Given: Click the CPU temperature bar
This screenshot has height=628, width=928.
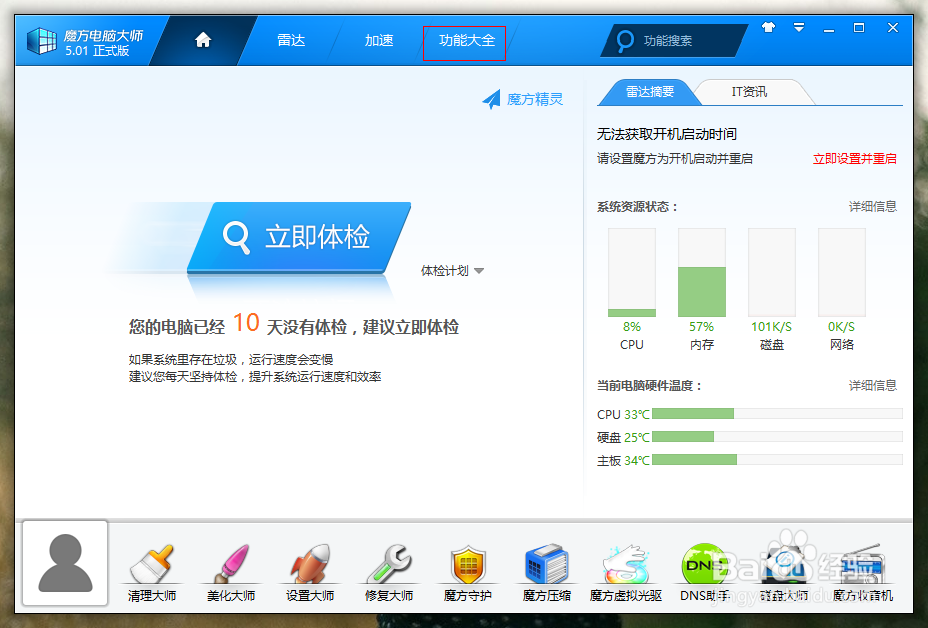Looking at the screenshot, I should click(777, 414).
